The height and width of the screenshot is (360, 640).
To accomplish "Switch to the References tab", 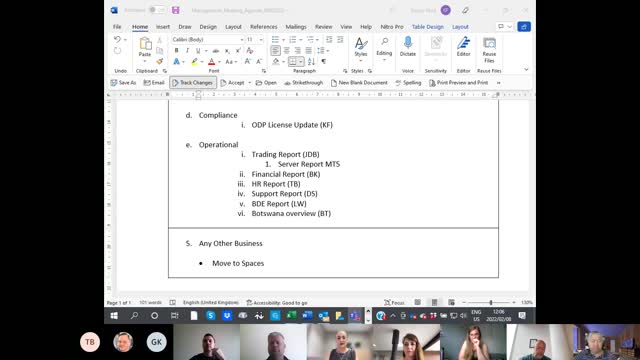I will point(264,27).
